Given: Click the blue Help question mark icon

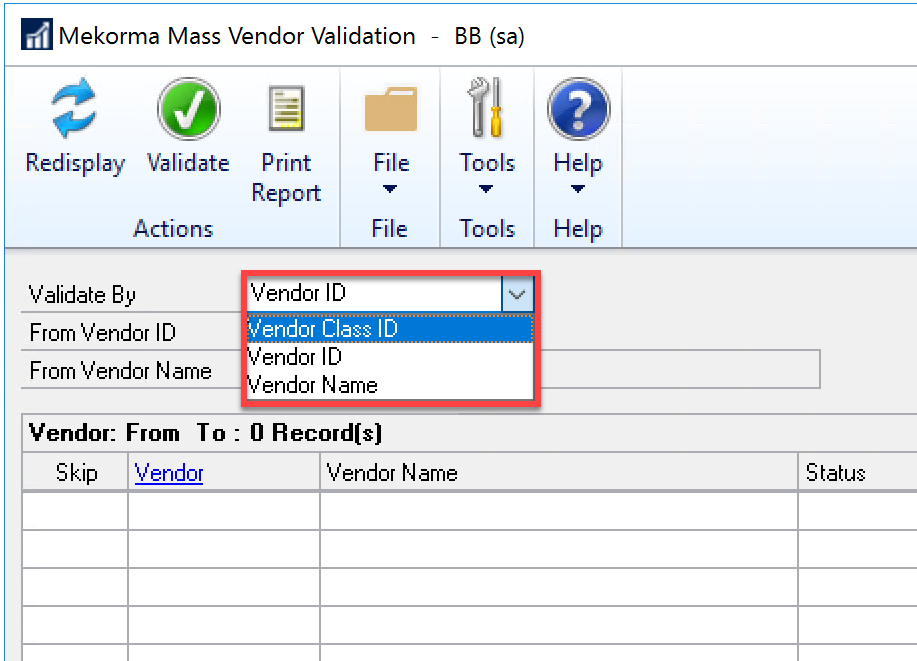Looking at the screenshot, I should coord(578,109).
